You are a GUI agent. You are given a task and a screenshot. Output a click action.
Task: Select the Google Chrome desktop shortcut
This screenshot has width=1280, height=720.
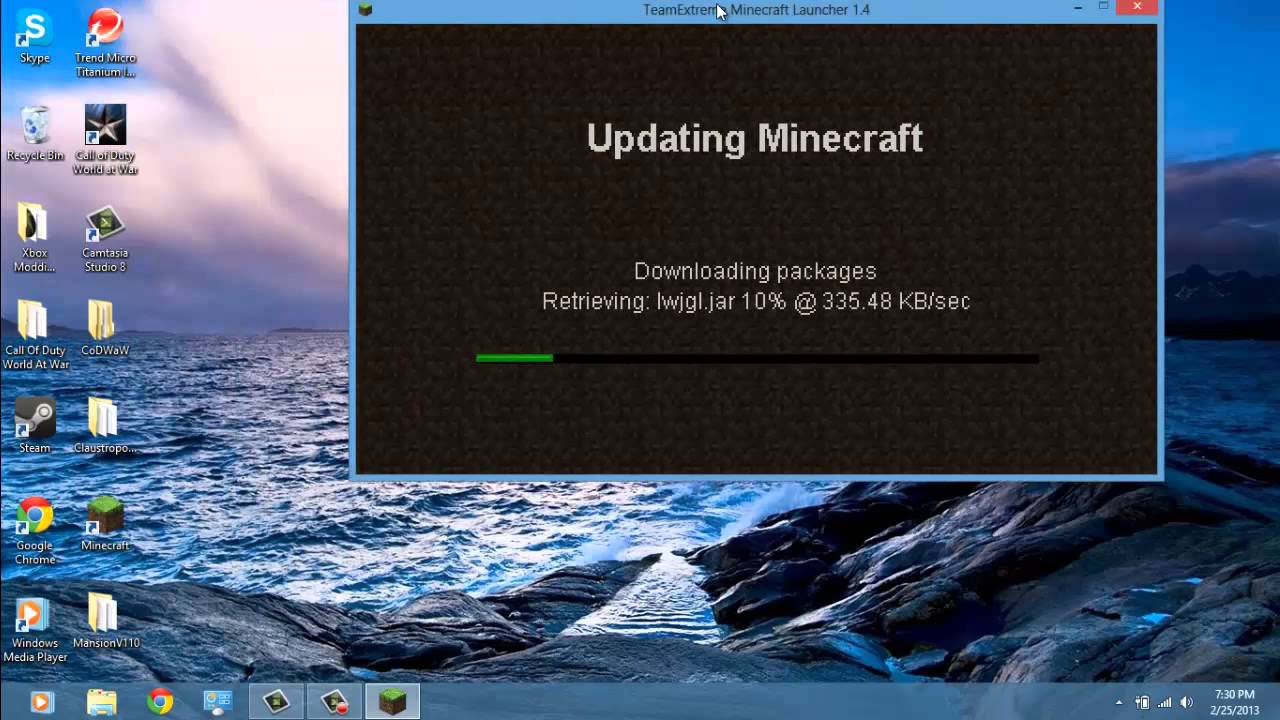pos(35,531)
